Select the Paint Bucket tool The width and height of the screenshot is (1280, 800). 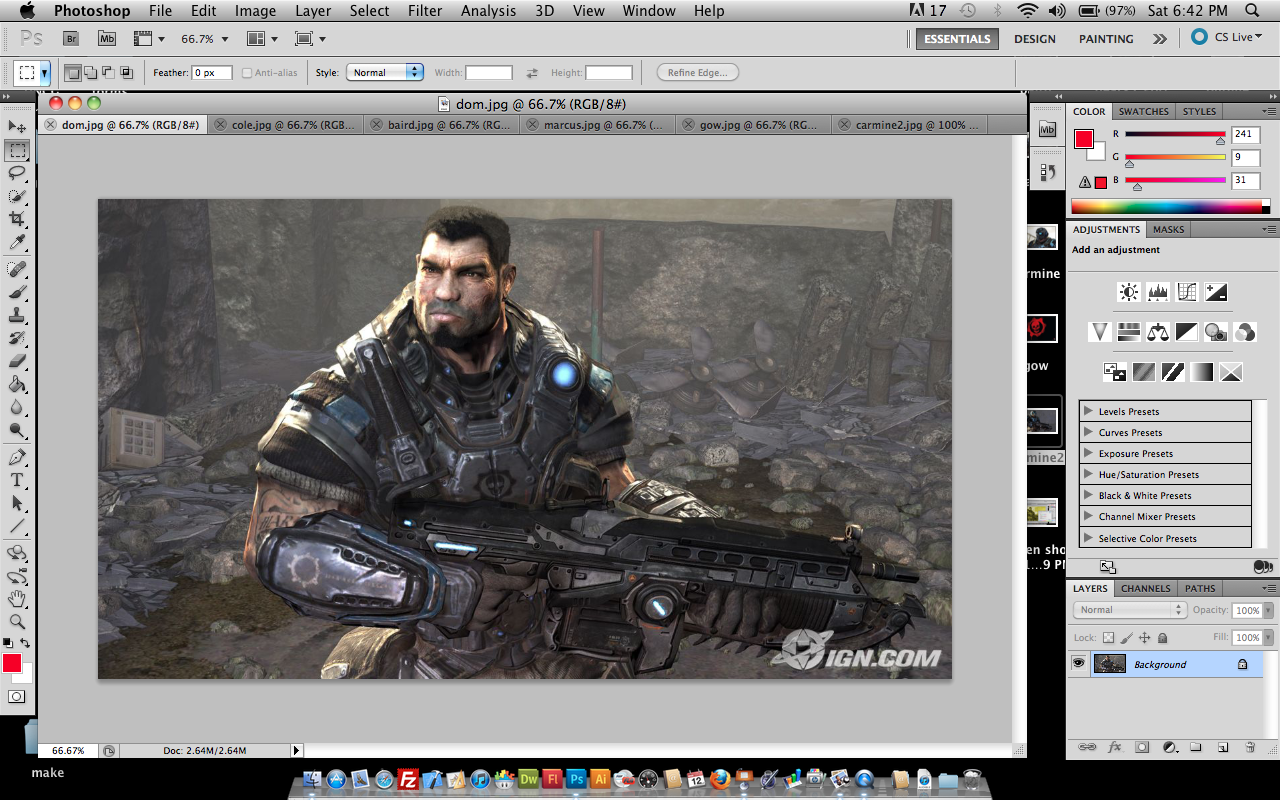click(17, 385)
